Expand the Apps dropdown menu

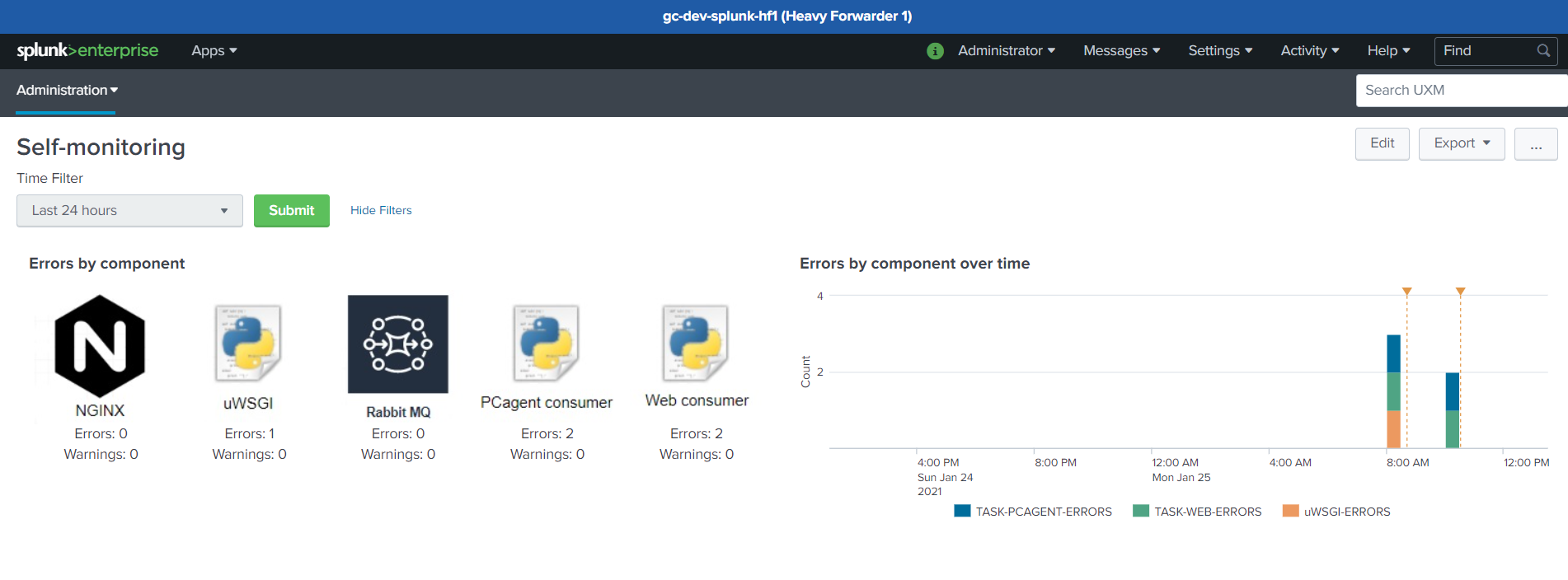[x=214, y=51]
